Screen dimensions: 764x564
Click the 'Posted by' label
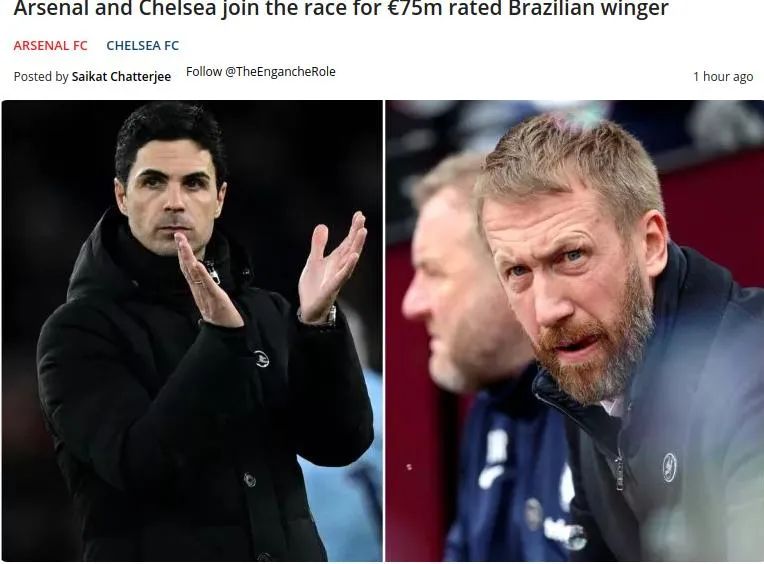[41, 76]
